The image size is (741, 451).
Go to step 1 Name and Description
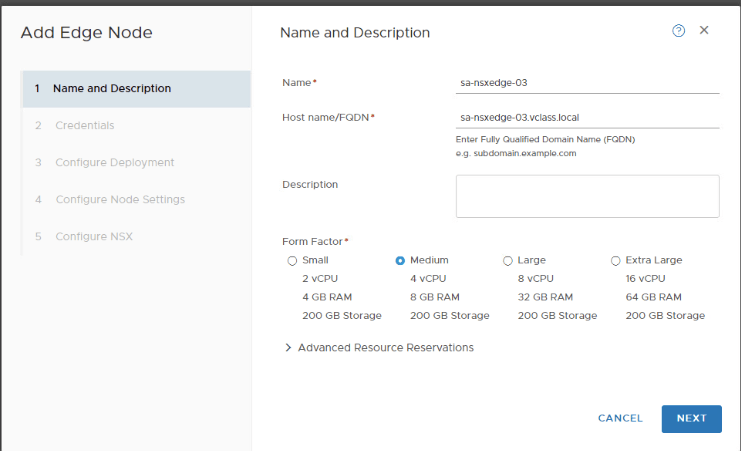point(111,88)
